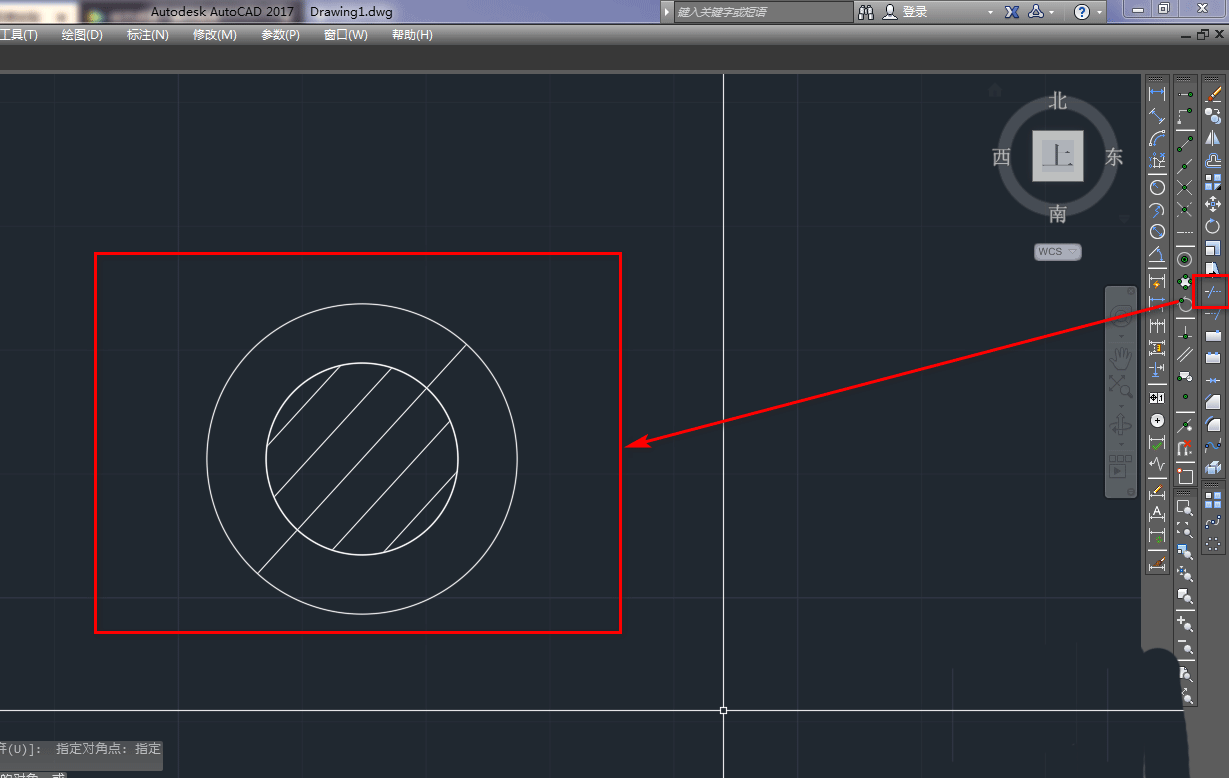Click the Zoom Extents tool

[1185, 696]
